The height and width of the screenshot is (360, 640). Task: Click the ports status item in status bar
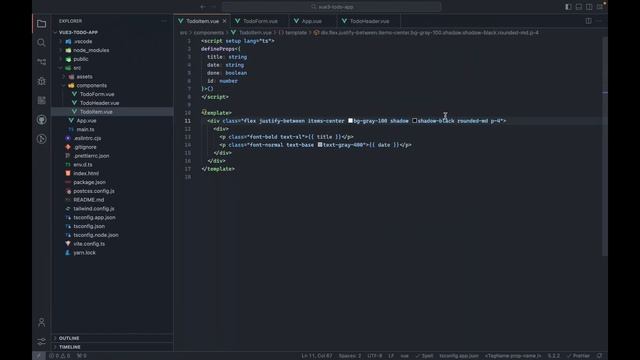pos(82,356)
